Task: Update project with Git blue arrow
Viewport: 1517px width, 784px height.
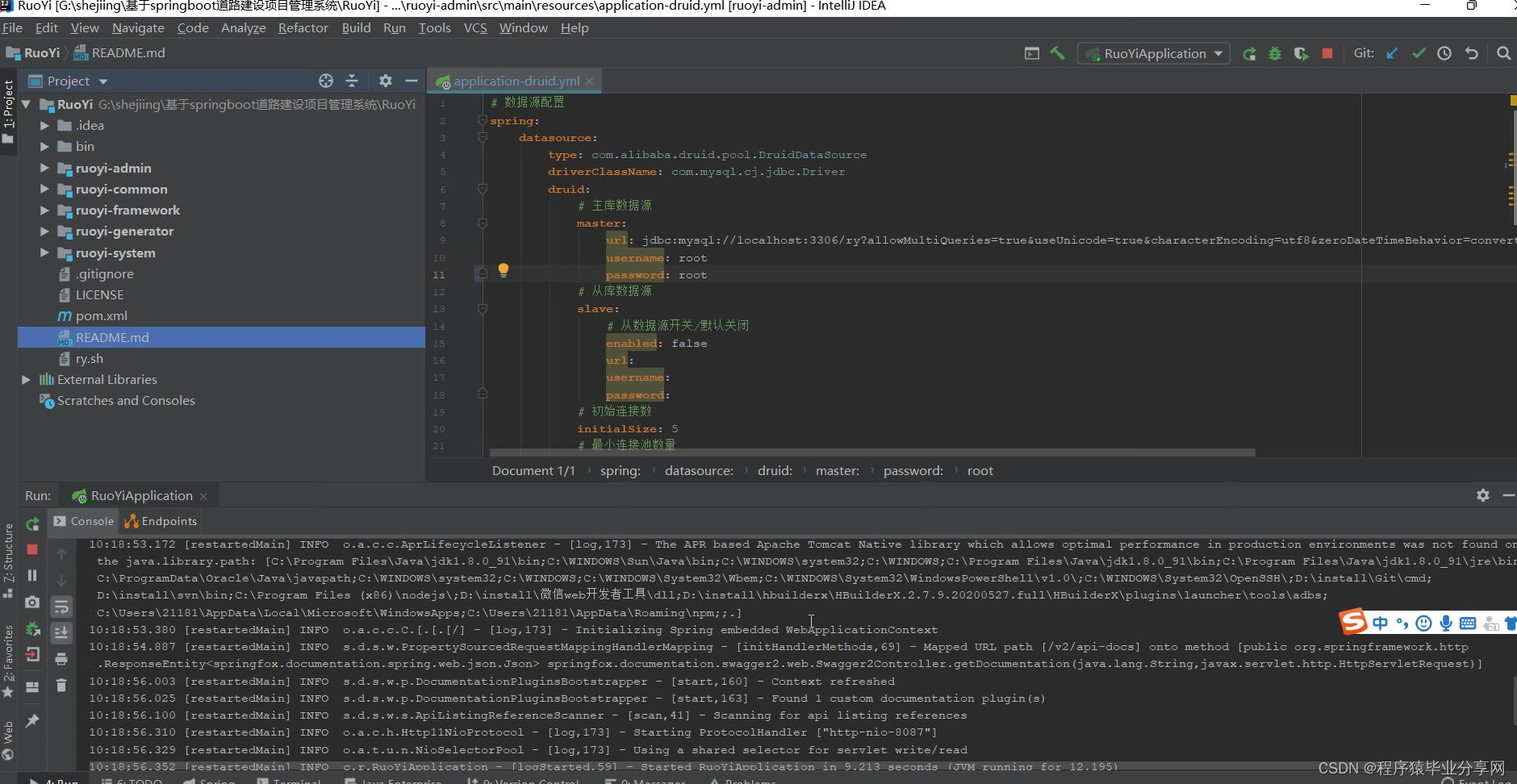Action: (1392, 53)
